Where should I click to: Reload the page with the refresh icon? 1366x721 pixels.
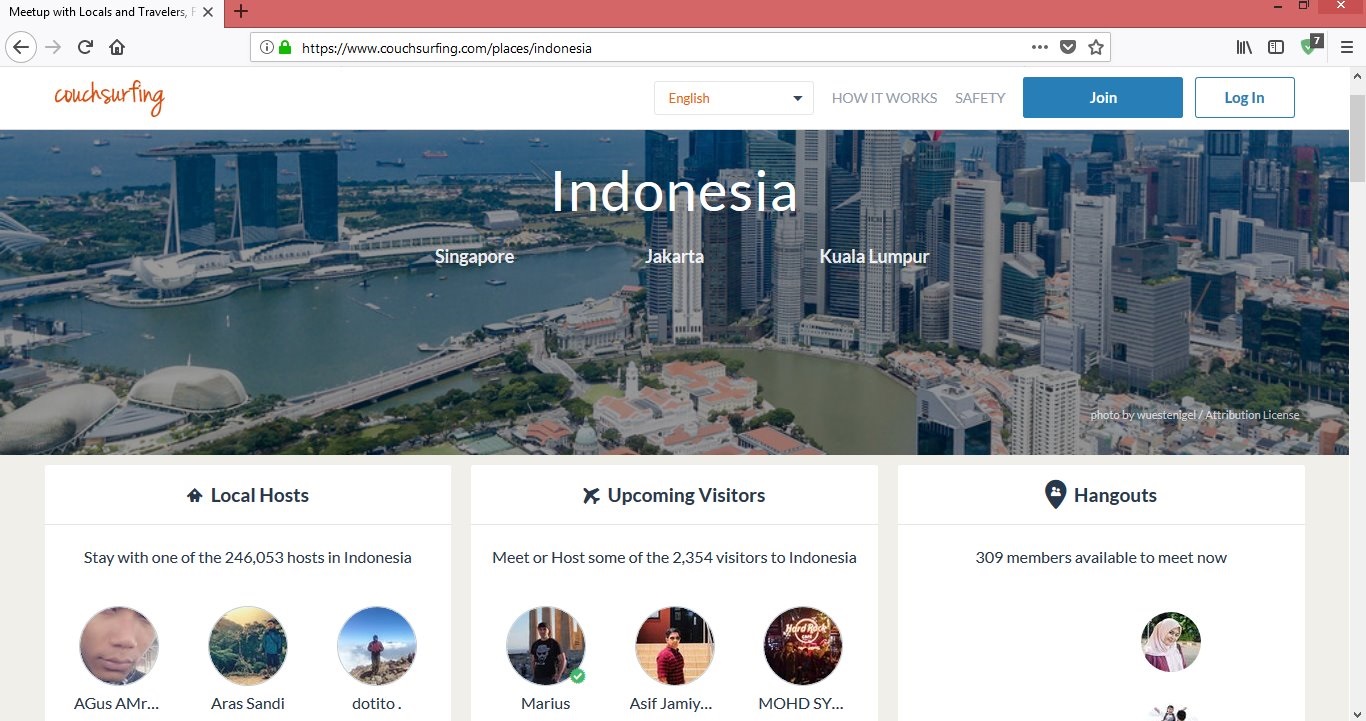(86, 47)
